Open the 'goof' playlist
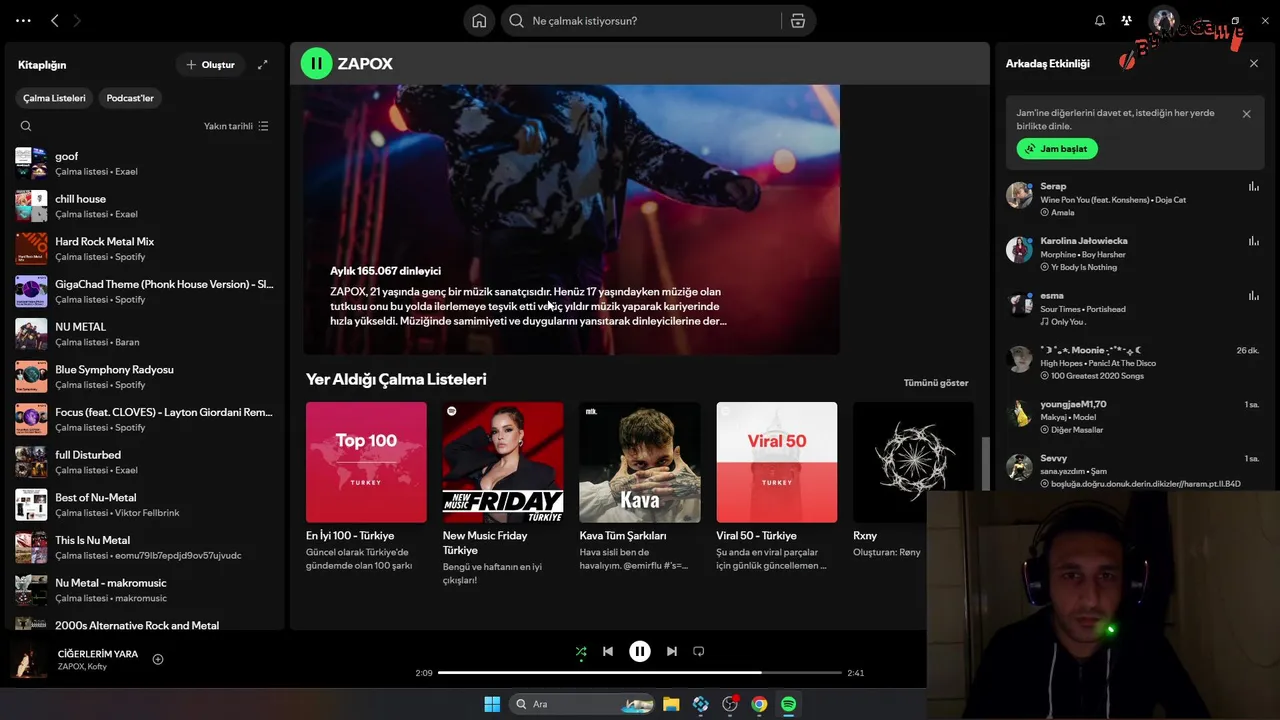The height and width of the screenshot is (720, 1280). coord(146,163)
